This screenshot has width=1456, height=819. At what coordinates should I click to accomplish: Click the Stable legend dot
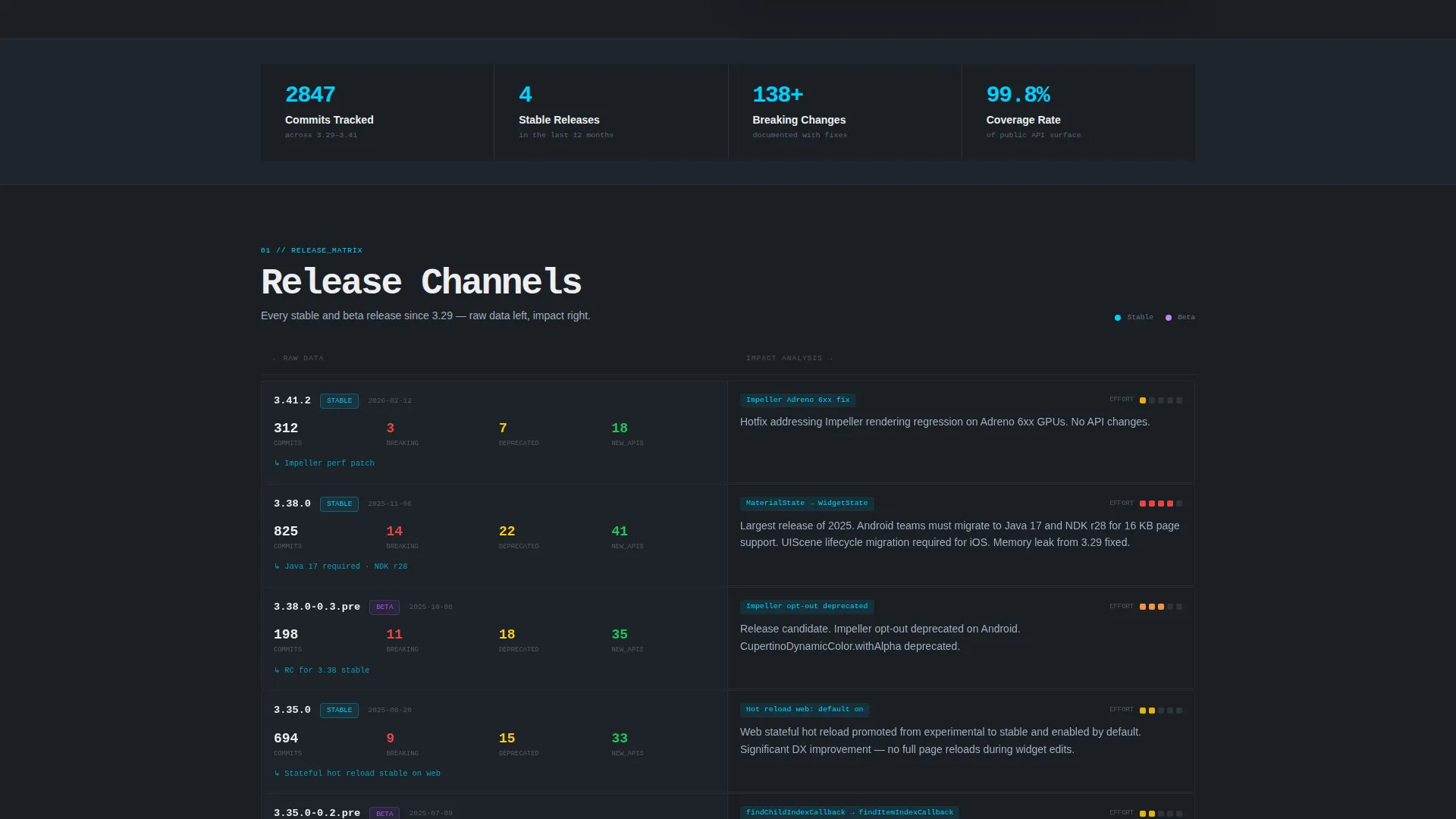[x=1118, y=318]
